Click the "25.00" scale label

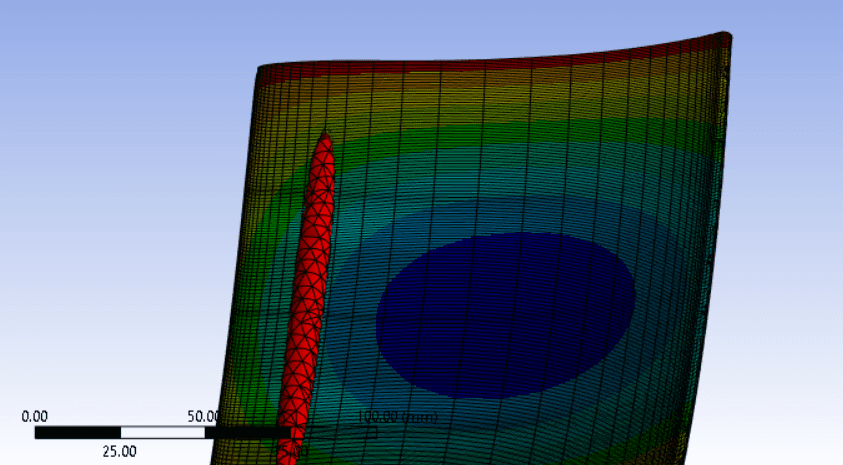pos(119,451)
